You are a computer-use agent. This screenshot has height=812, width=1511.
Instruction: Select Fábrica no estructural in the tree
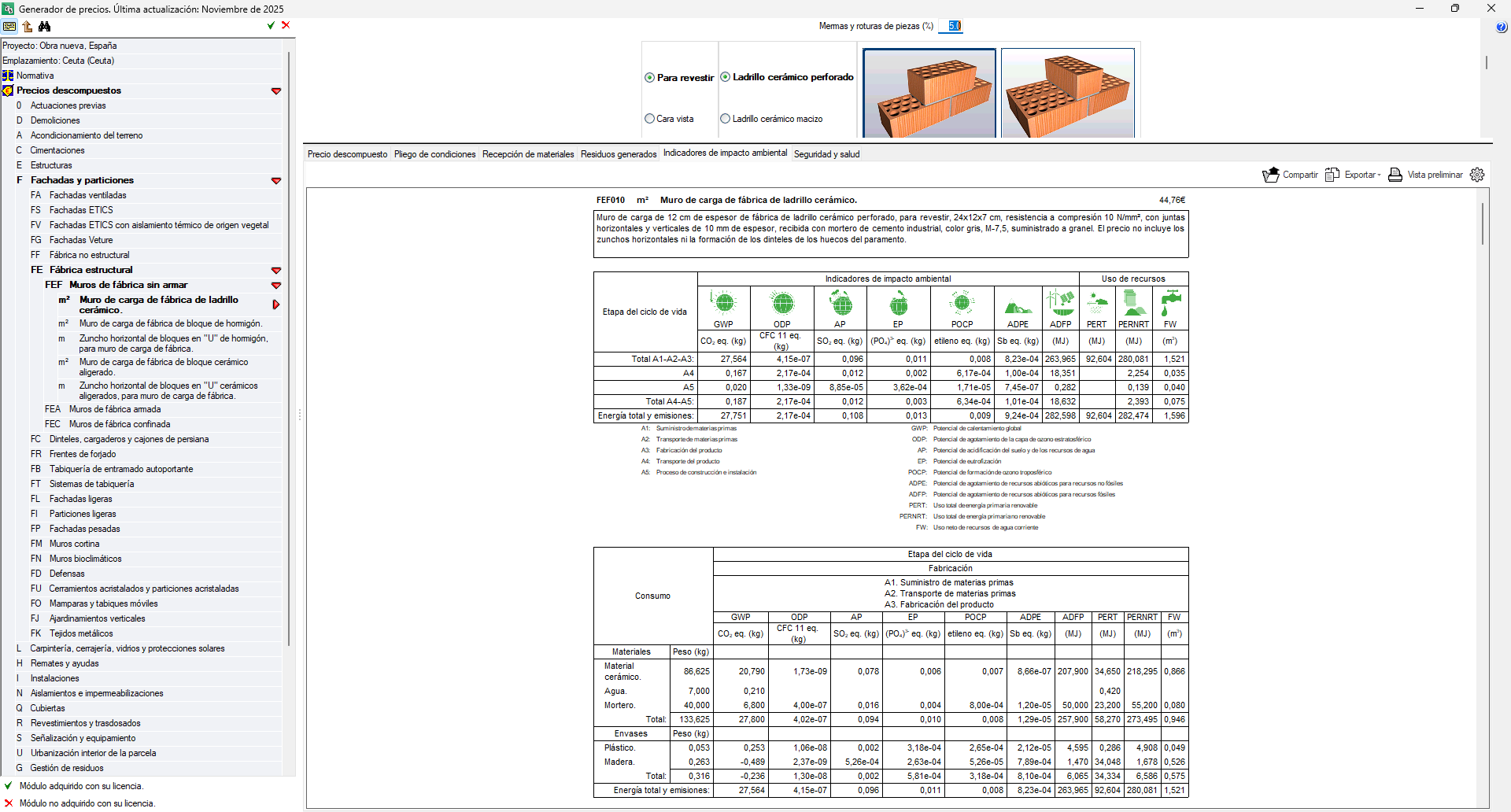[x=89, y=255]
